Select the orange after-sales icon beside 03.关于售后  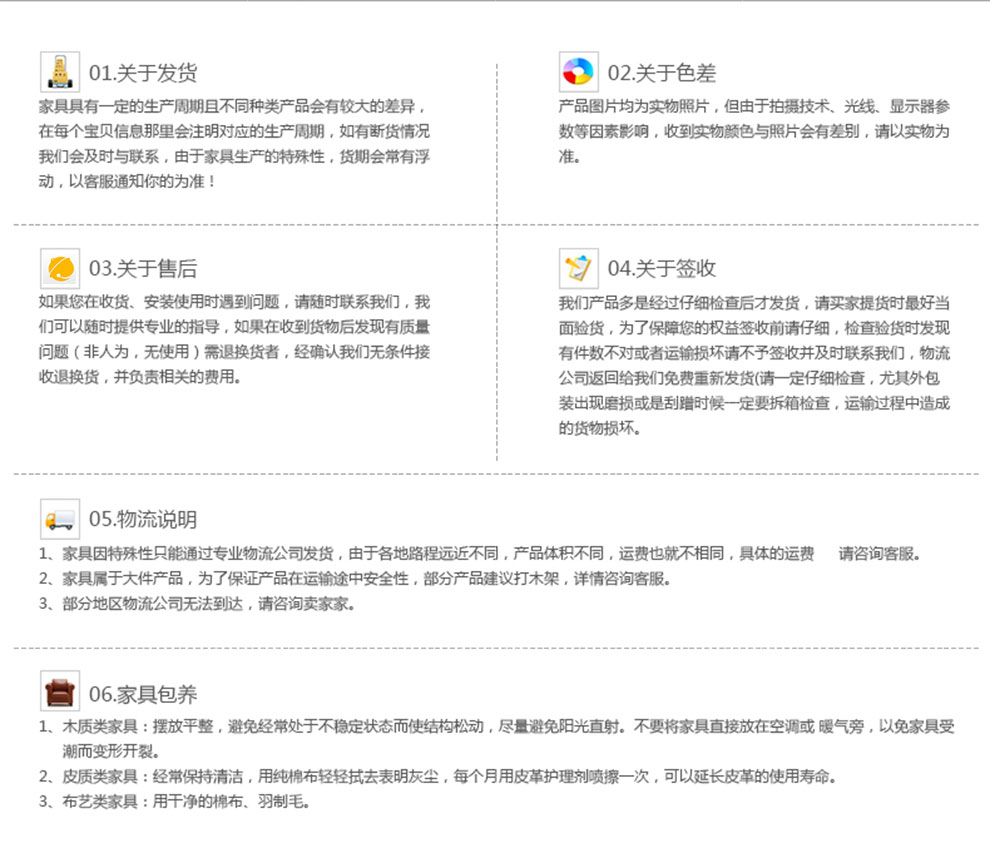(x=60, y=268)
